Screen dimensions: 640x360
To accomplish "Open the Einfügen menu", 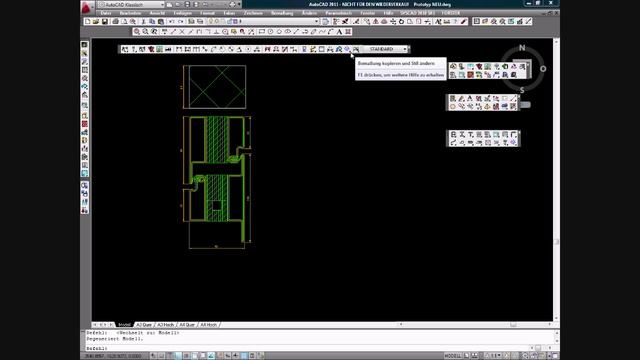I will click(182, 13).
